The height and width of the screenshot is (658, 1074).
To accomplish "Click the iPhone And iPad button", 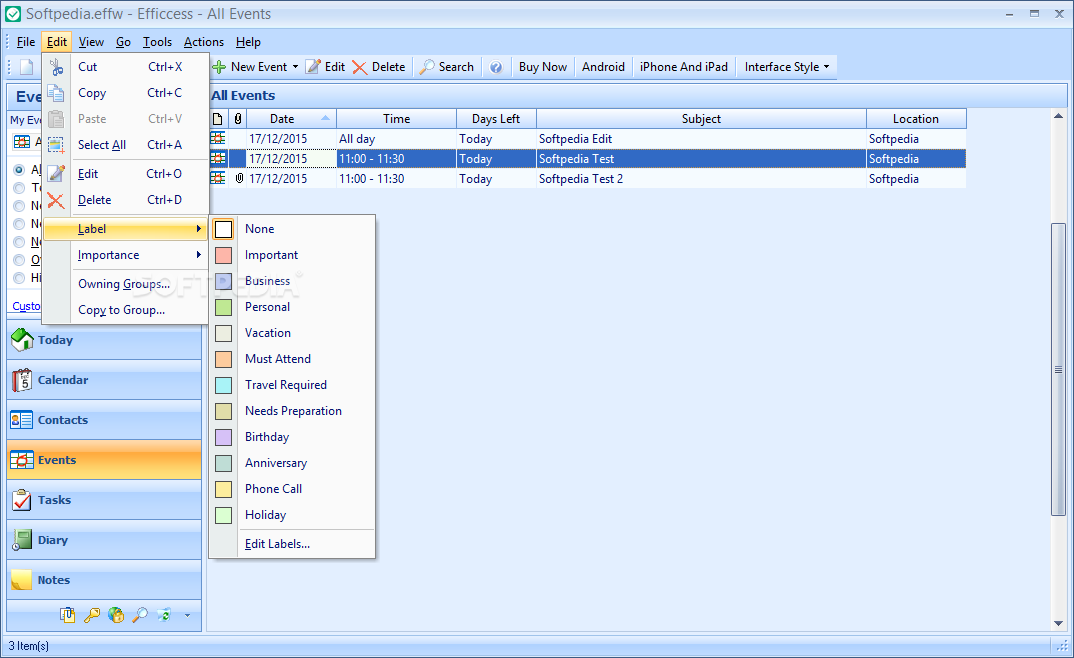I will 684,66.
